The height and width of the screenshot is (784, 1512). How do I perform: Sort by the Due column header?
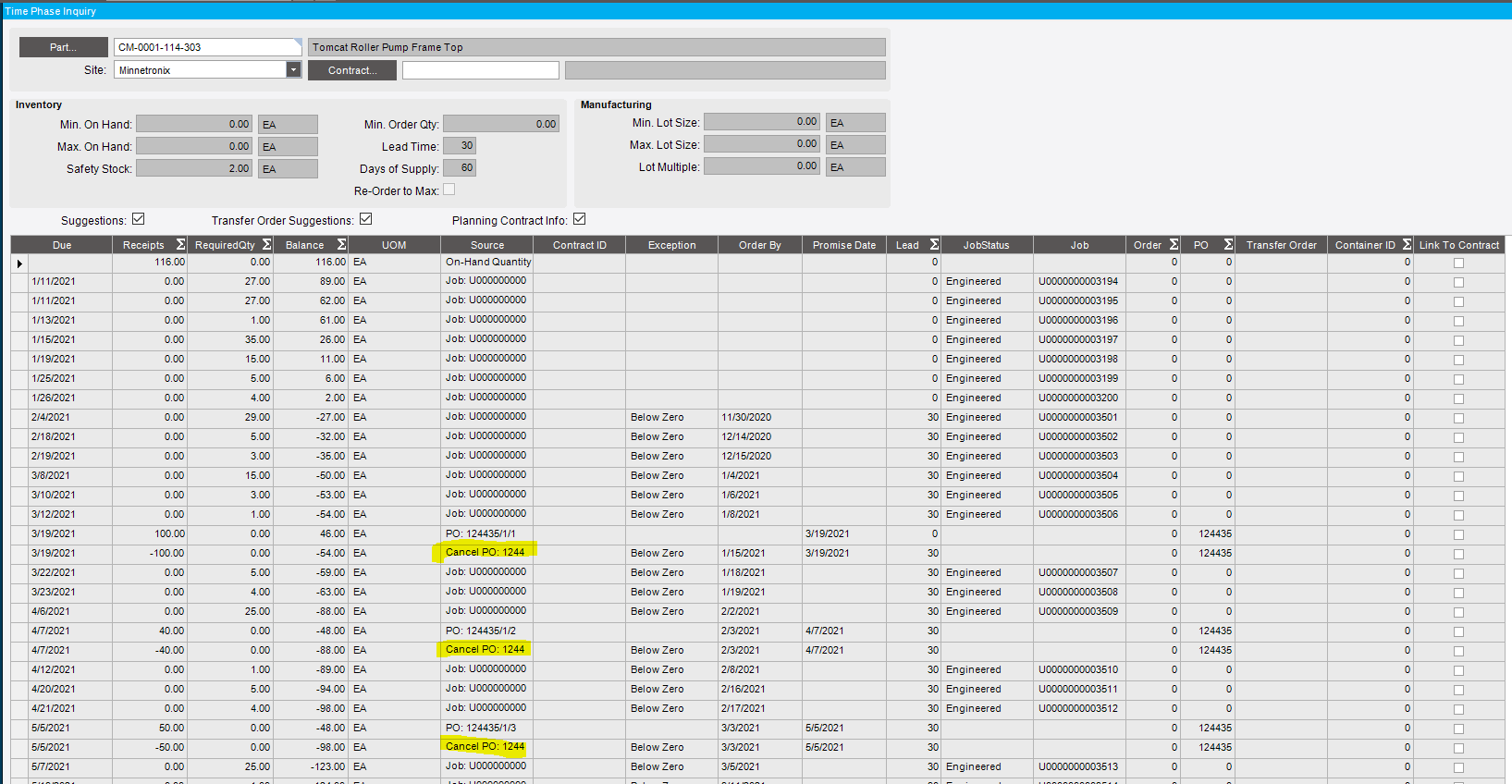click(x=62, y=245)
